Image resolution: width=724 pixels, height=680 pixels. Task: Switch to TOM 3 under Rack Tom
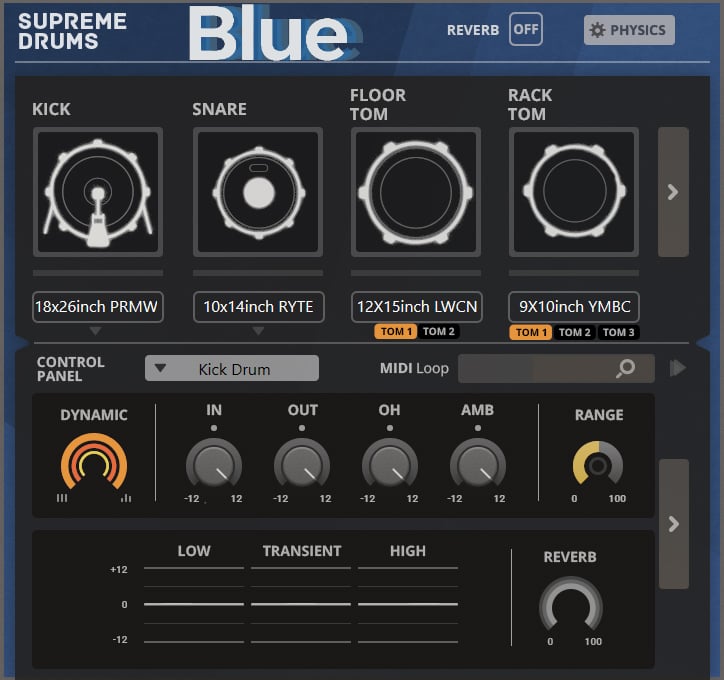(x=618, y=332)
